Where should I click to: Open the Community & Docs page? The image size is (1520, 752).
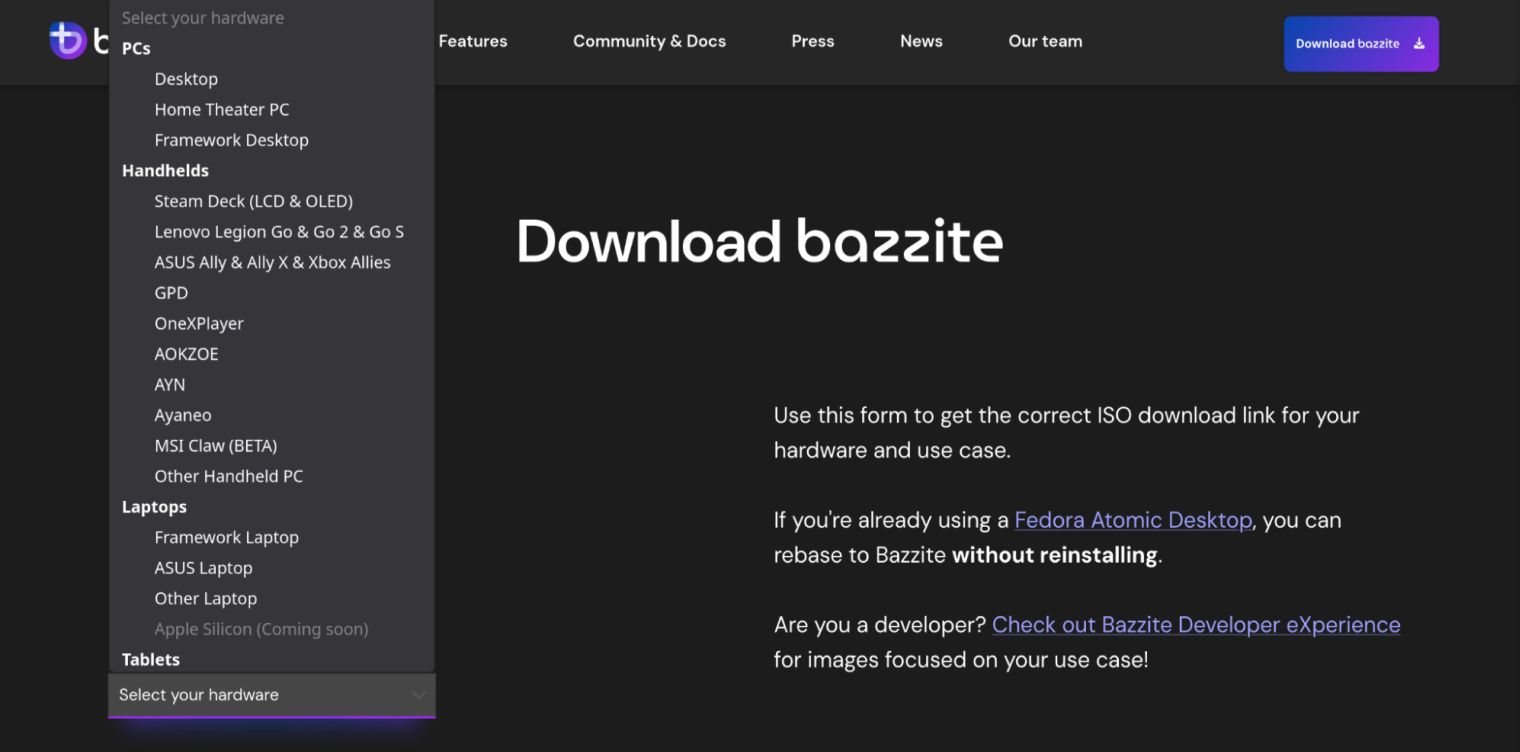pyautogui.click(x=649, y=41)
